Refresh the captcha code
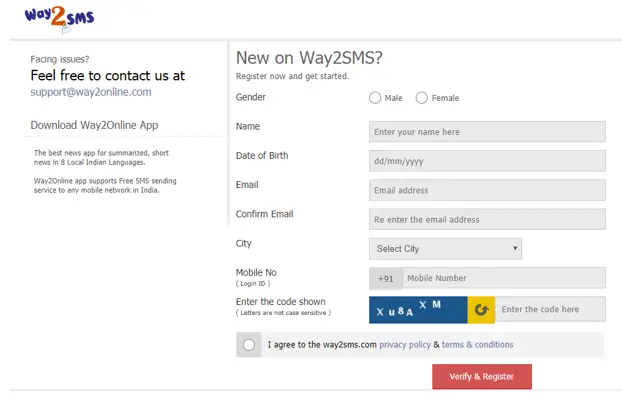 tap(481, 310)
